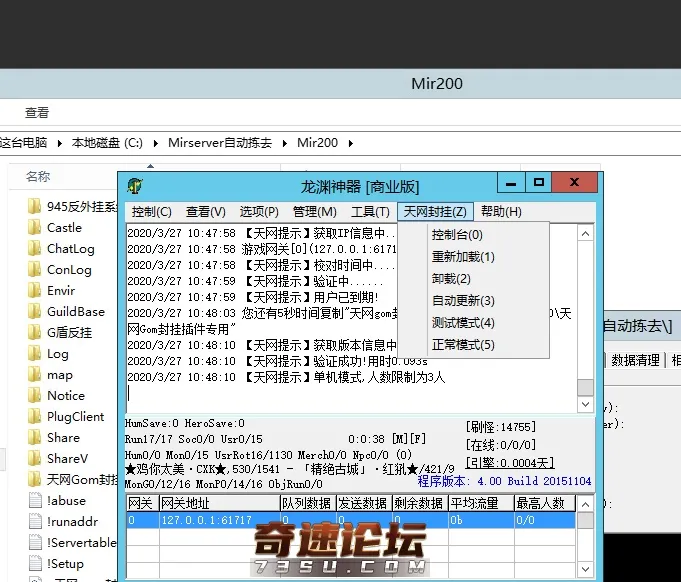The width and height of the screenshot is (681, 582).
Task: Click the 数据清理 tab in background window
Action: pyautogui.click(x=635, y=360)
